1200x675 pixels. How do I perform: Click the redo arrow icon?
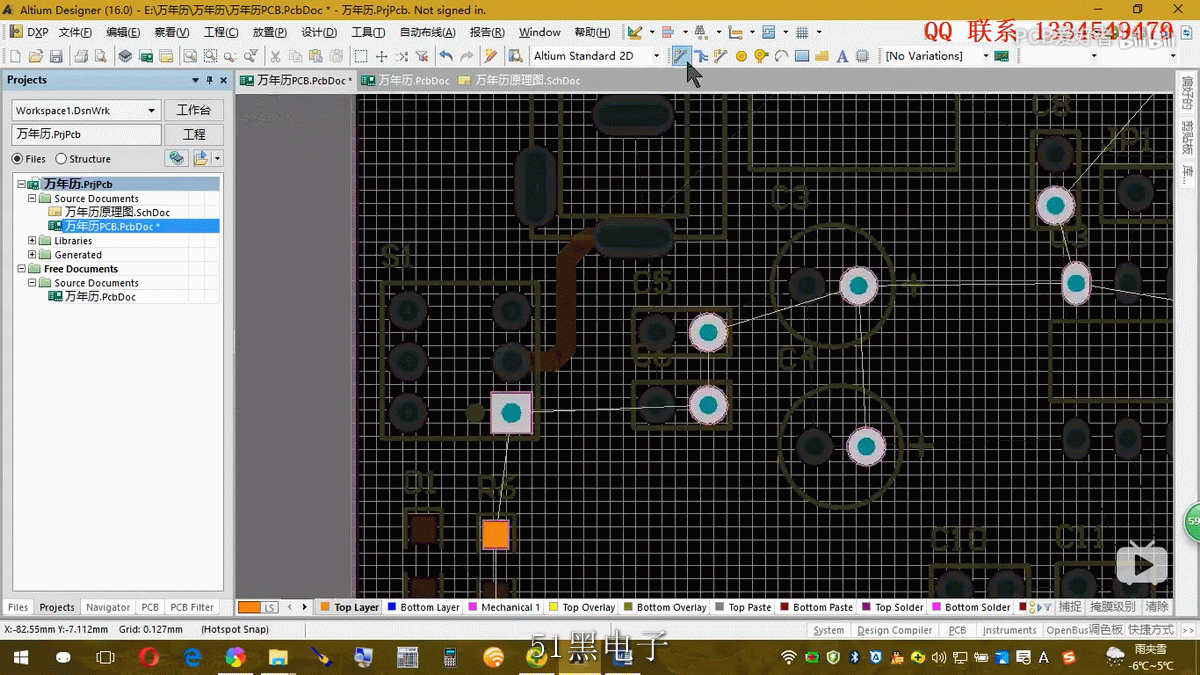(x=466, y=56)
